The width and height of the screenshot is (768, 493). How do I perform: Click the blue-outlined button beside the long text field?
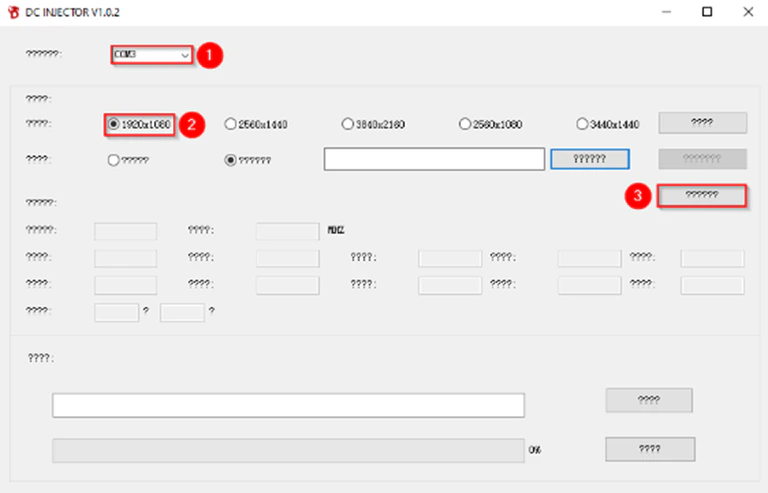[590, 159]
